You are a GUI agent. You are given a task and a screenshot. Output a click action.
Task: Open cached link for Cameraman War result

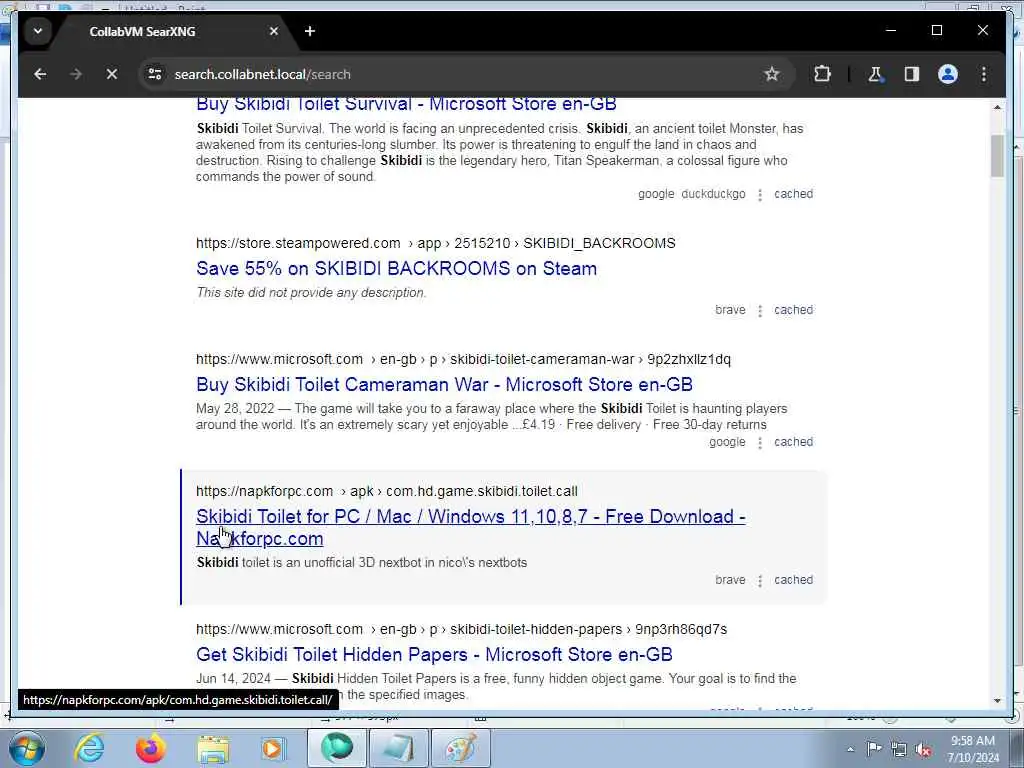click(793, 442)
